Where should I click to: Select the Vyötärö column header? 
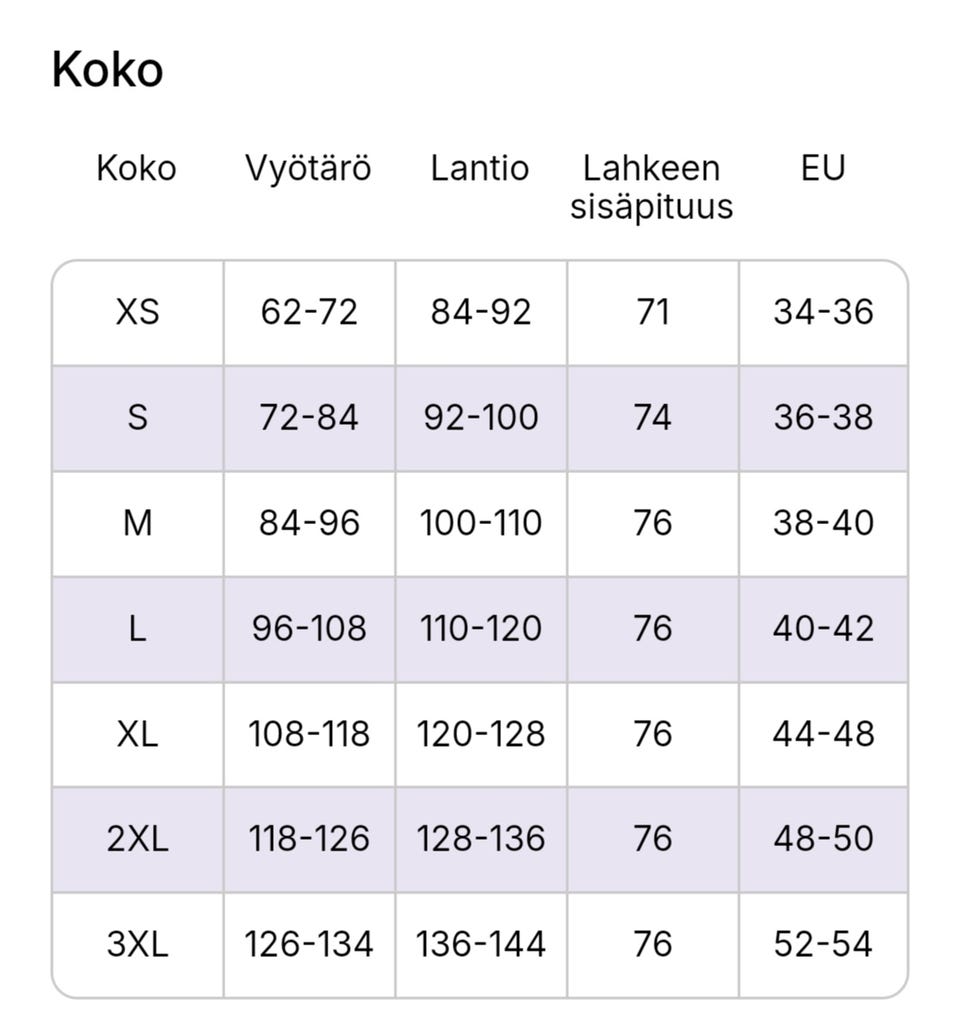[x=308, y=168]
